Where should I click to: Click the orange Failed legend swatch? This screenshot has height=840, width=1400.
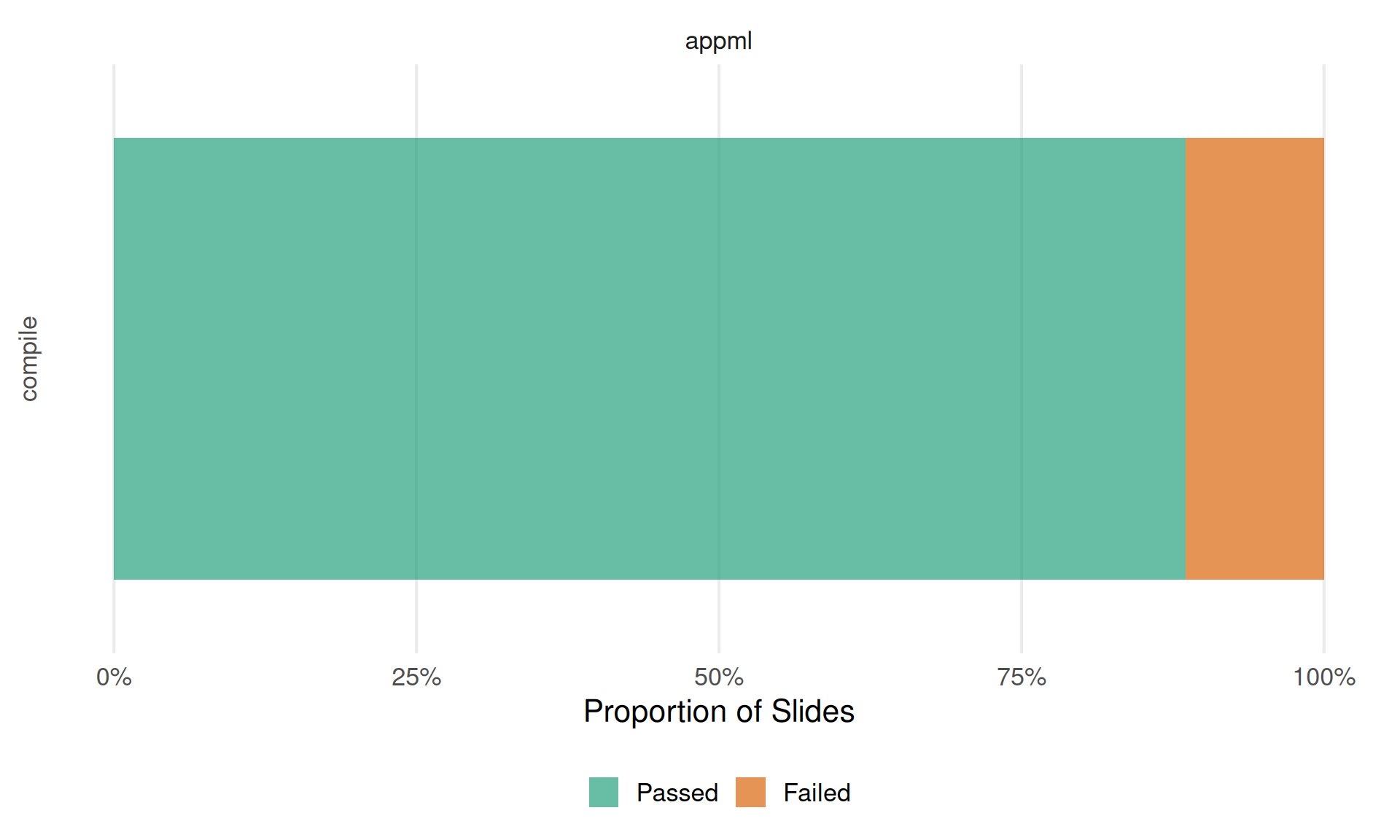click(x=750, y=792)
